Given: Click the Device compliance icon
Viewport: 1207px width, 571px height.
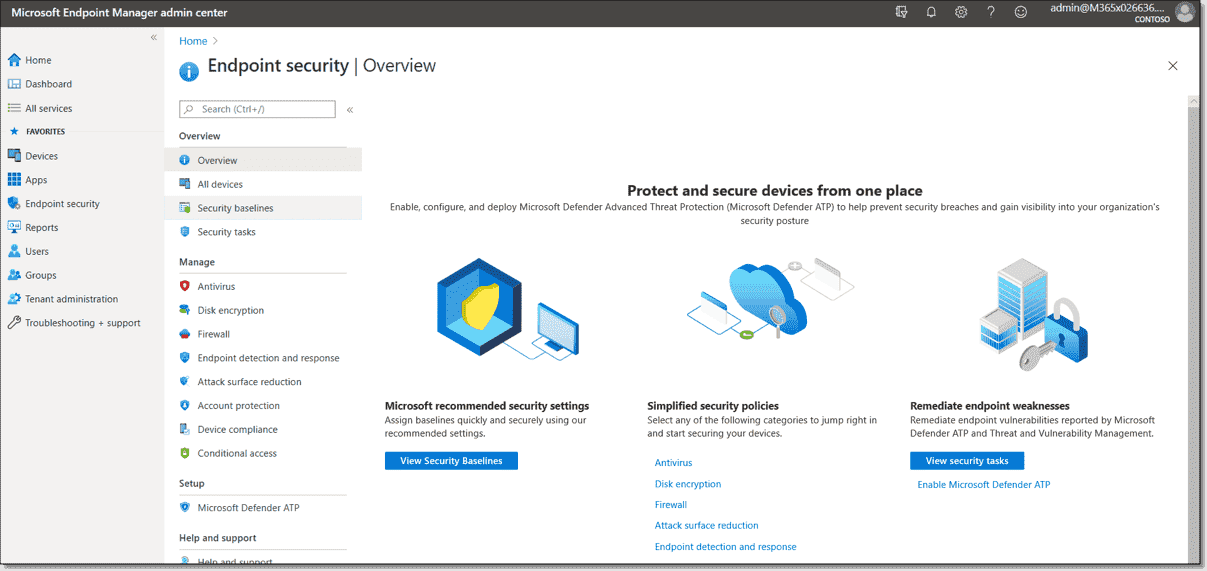Looking at the screenshot, I should pos(185,429).
